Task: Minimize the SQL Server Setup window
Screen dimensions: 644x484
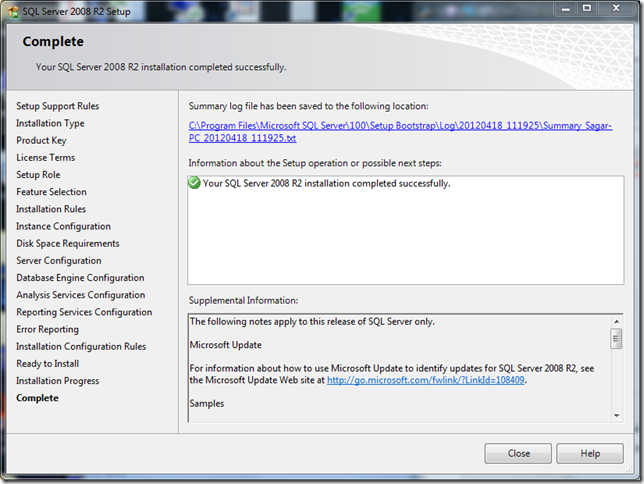Action: tap(566, 8)
